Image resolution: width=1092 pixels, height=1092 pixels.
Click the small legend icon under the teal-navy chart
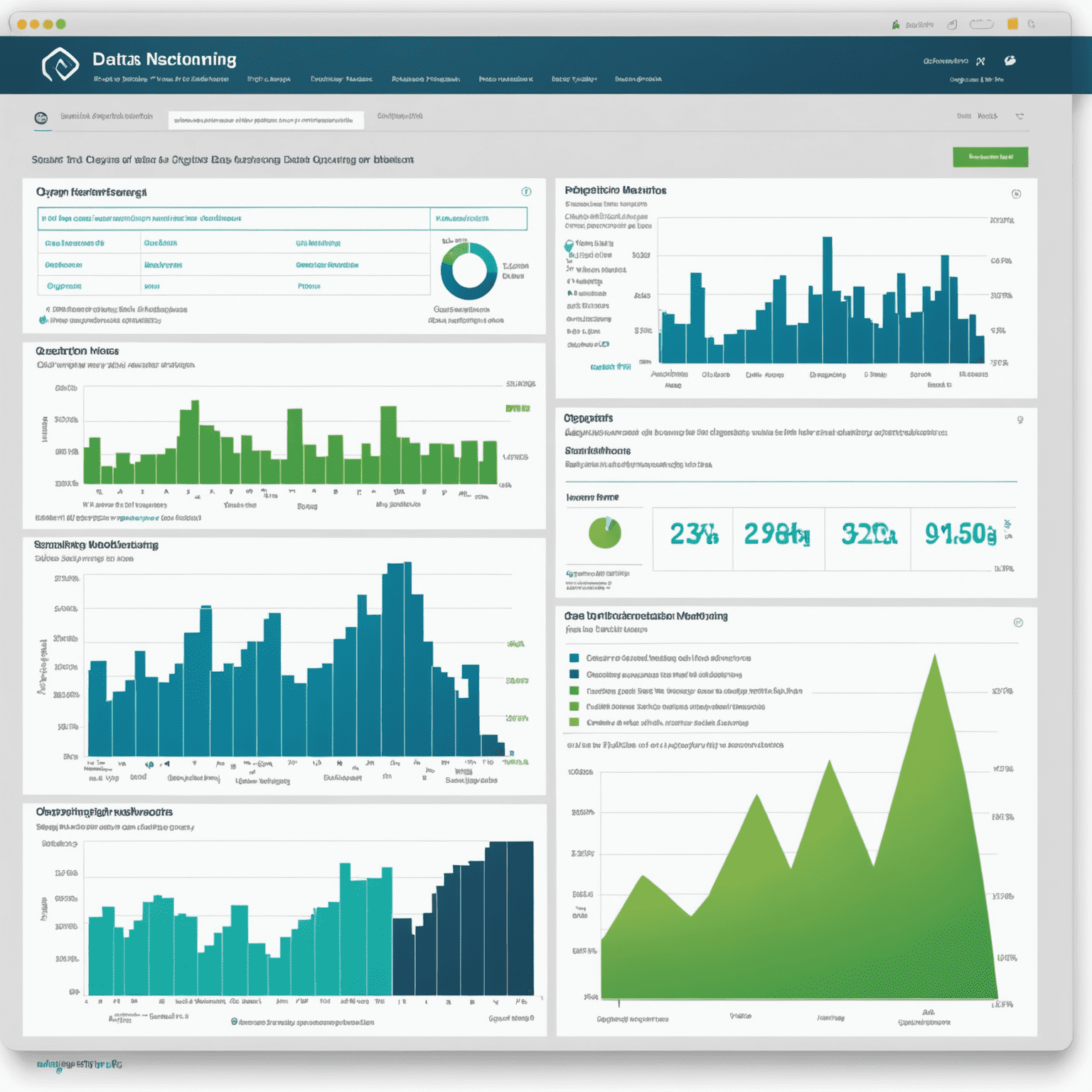click(235, 1022)
